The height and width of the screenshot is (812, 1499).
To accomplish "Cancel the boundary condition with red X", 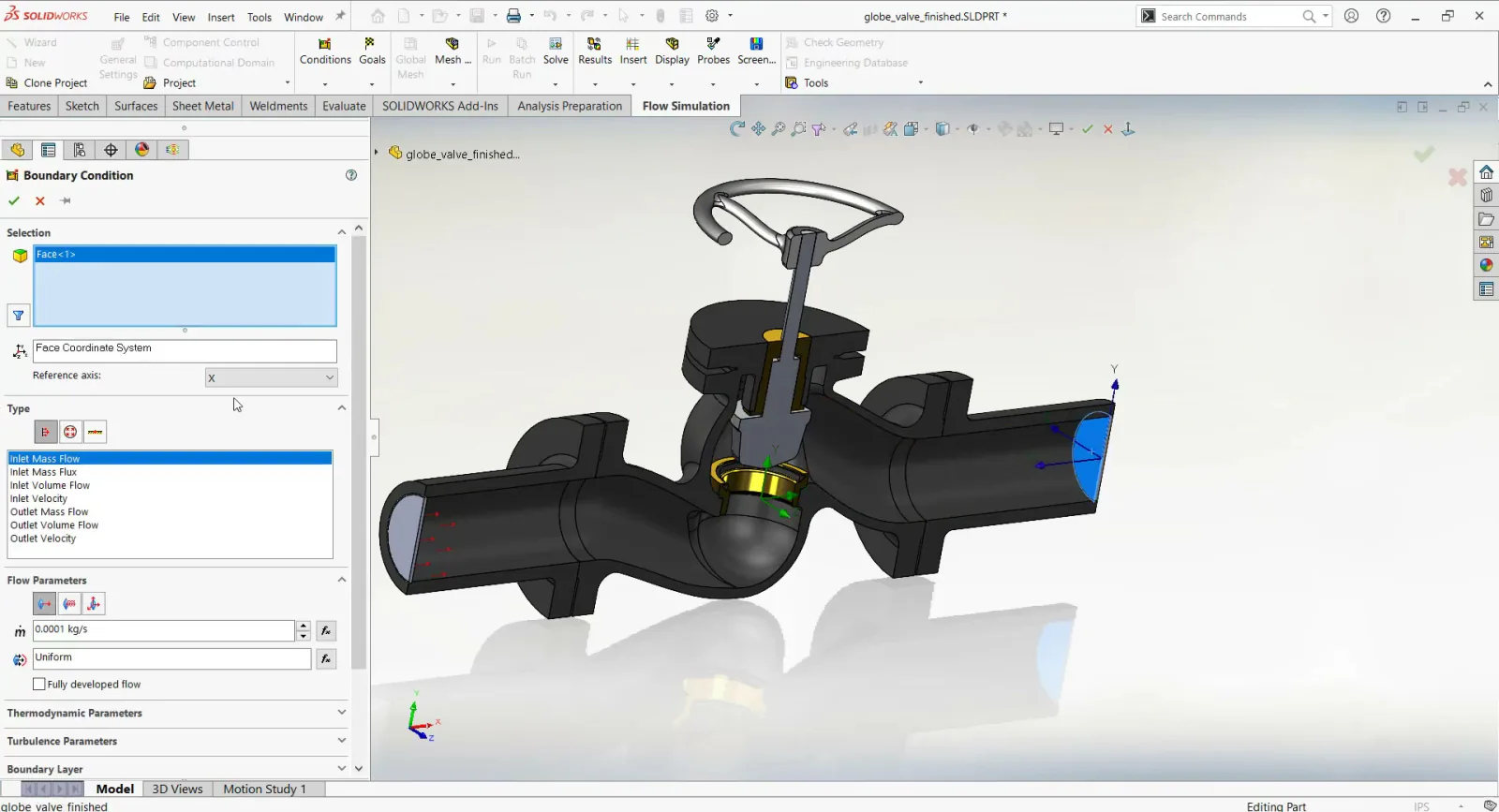I will click(40, 200).
